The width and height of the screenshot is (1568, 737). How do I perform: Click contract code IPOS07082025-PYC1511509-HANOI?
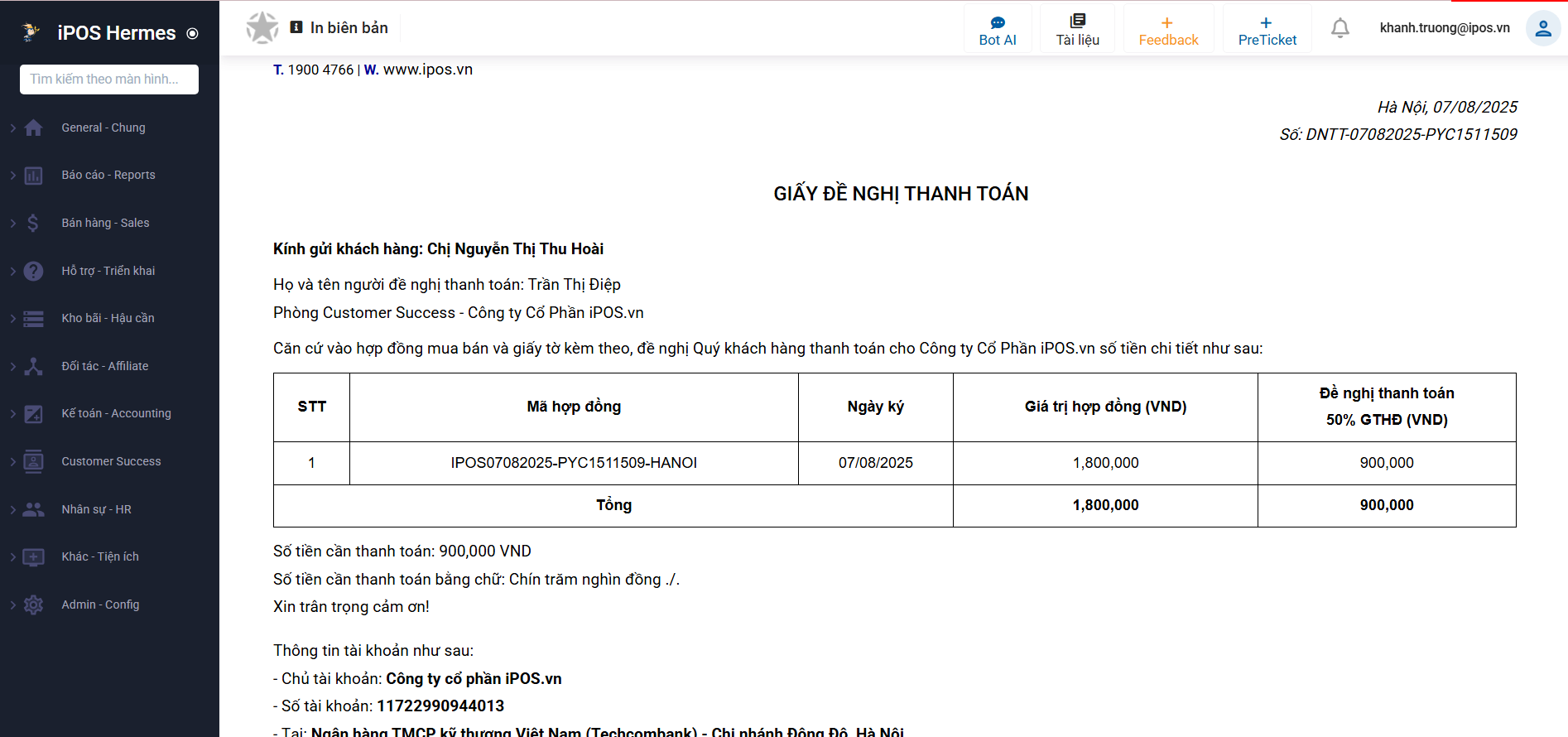(x=574, y=463)
